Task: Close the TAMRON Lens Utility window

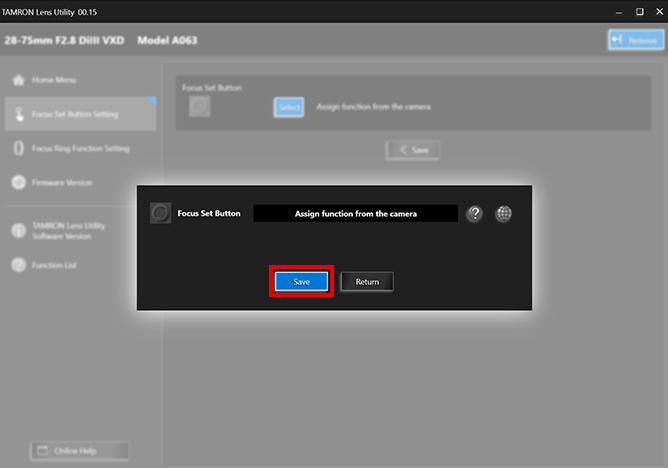Action: pos(659,11)
